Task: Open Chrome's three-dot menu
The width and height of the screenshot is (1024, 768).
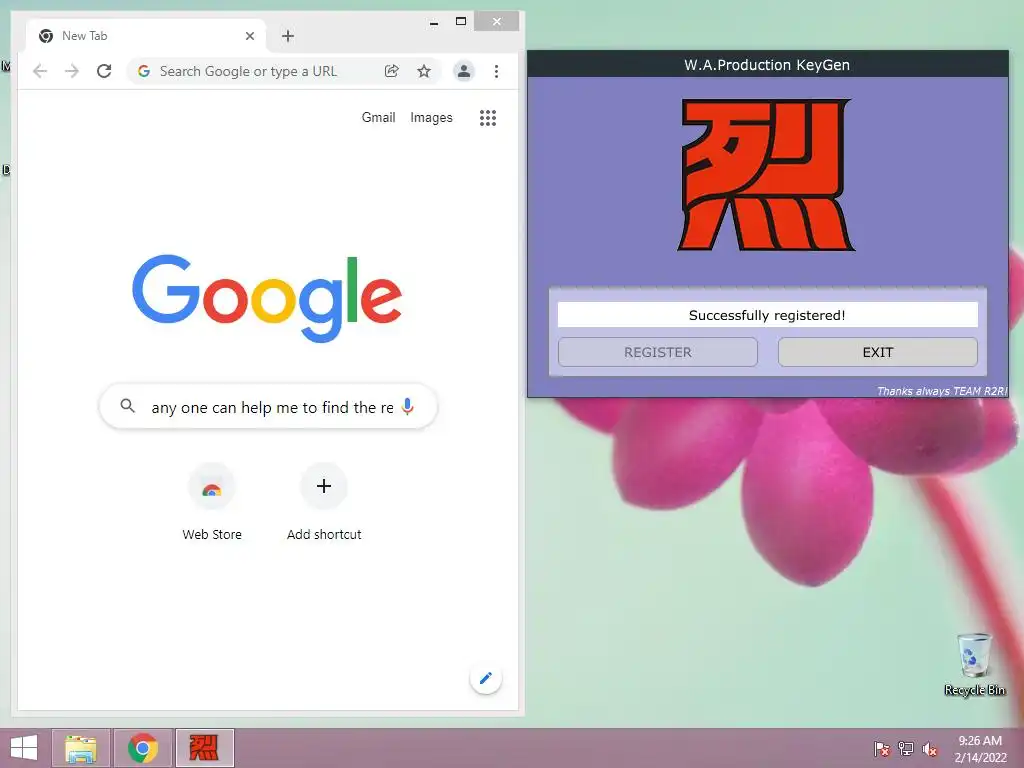Action: pos(496,71)
